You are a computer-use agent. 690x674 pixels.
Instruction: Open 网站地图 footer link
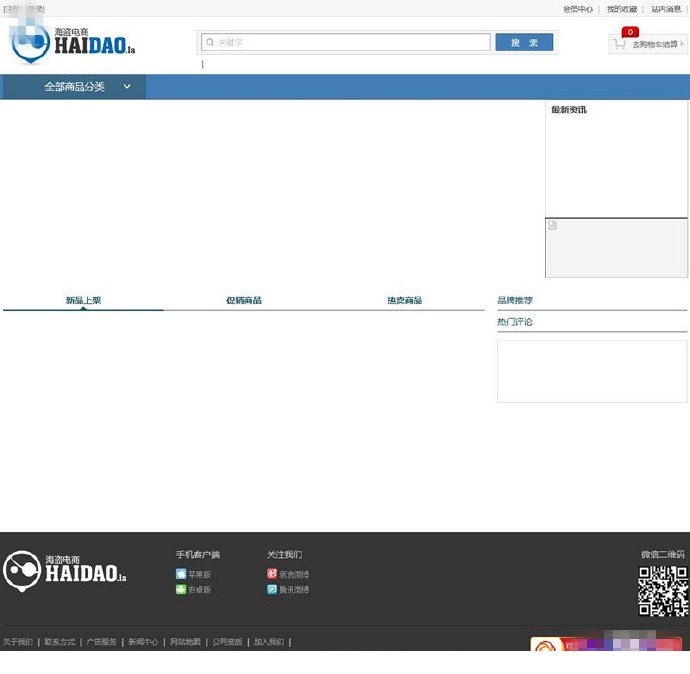point(185,642)
